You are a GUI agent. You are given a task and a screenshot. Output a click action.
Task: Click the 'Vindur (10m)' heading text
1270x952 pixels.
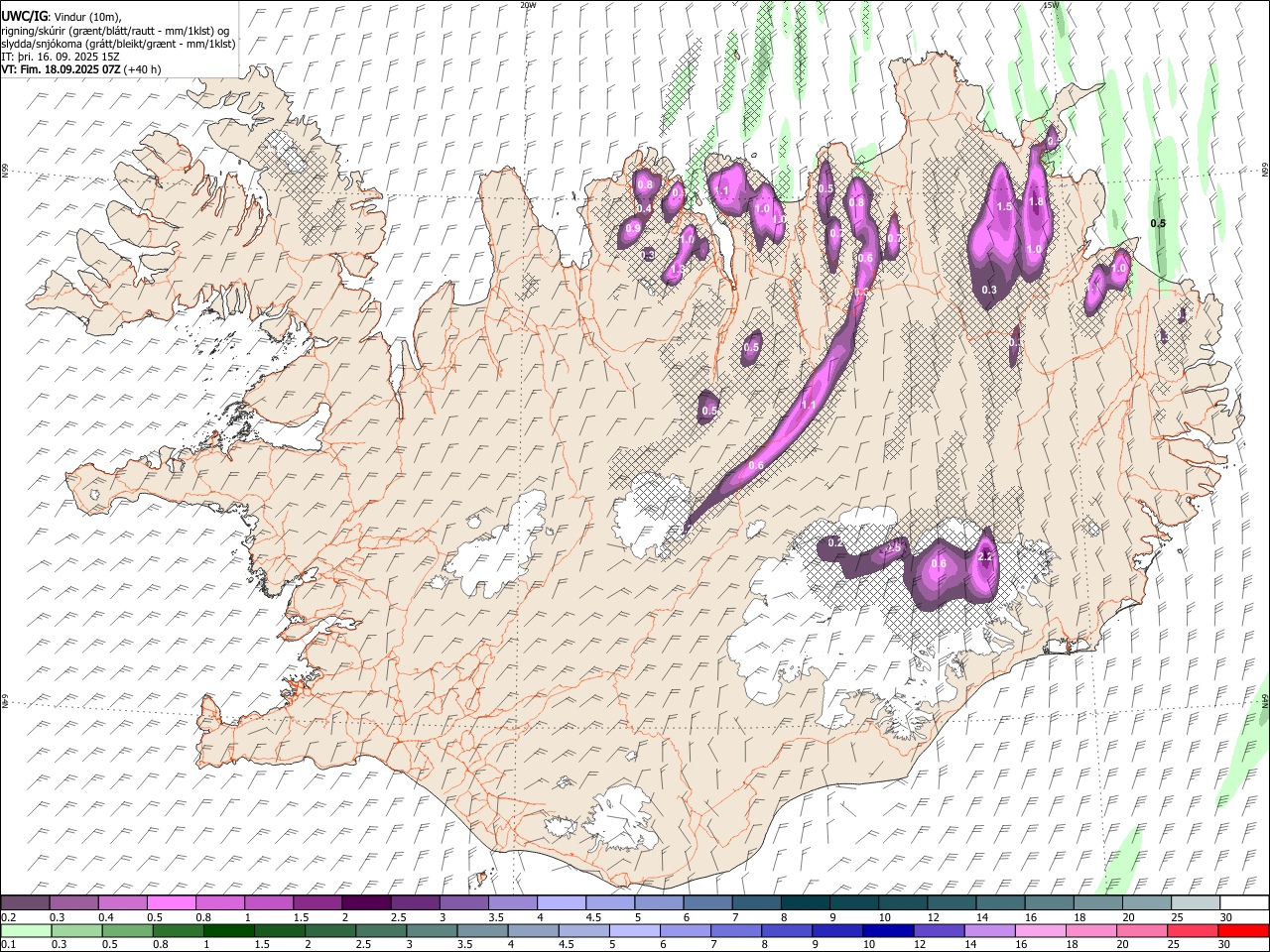click(86, 17)
